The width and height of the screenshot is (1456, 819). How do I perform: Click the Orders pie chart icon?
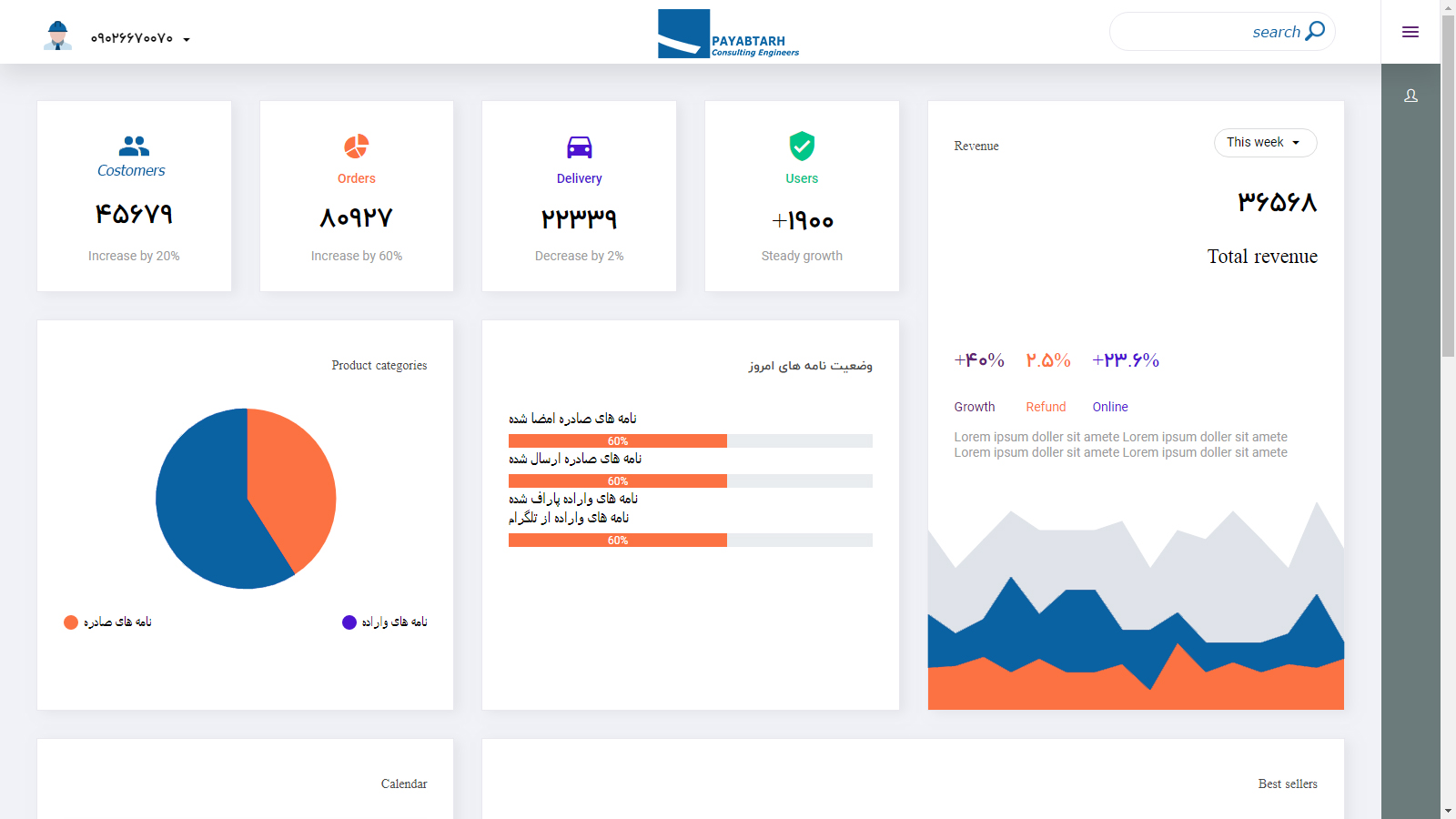[356, 147]
